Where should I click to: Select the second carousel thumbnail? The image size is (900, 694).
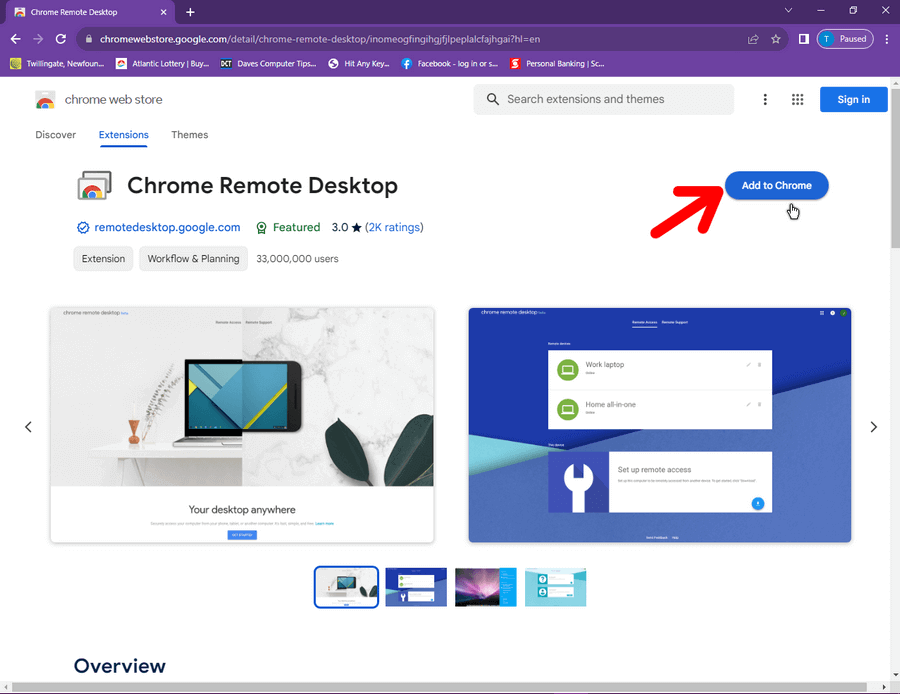coord(416,587)
